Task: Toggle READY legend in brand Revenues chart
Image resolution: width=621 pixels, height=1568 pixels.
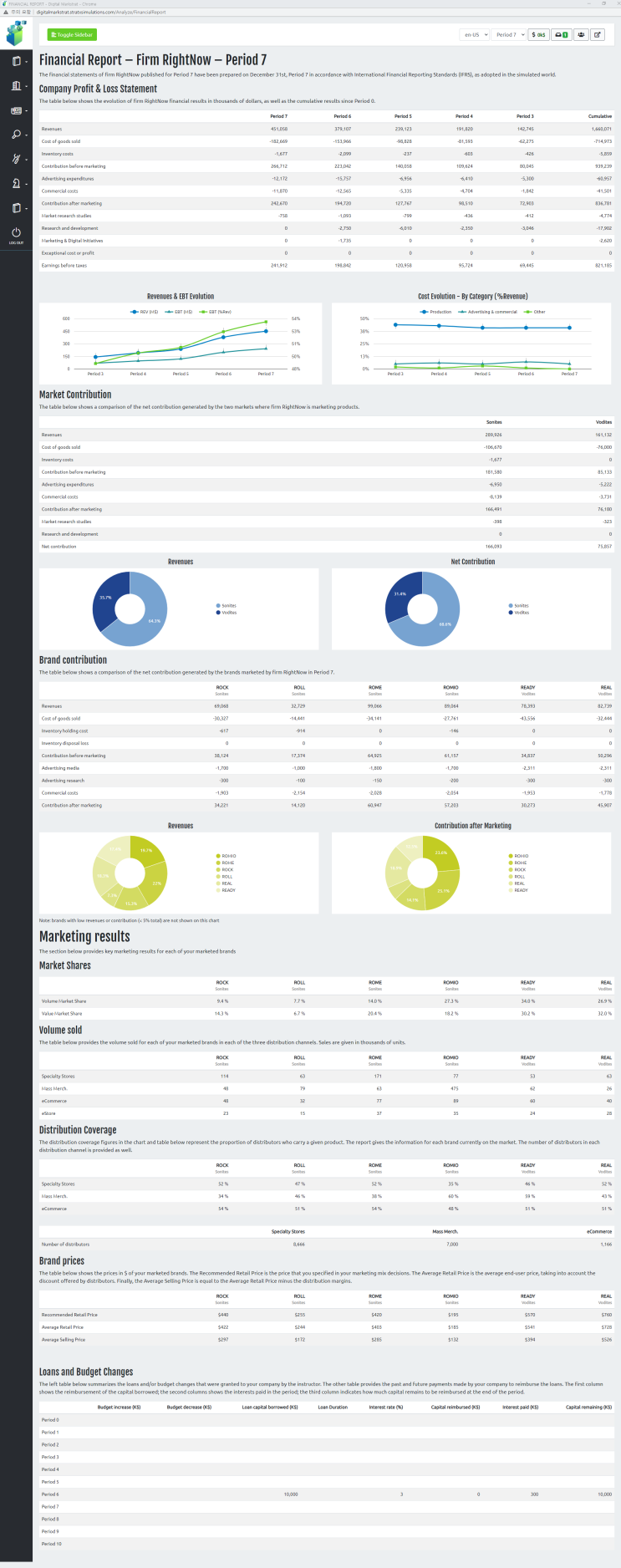Action: tap(226, 890)
